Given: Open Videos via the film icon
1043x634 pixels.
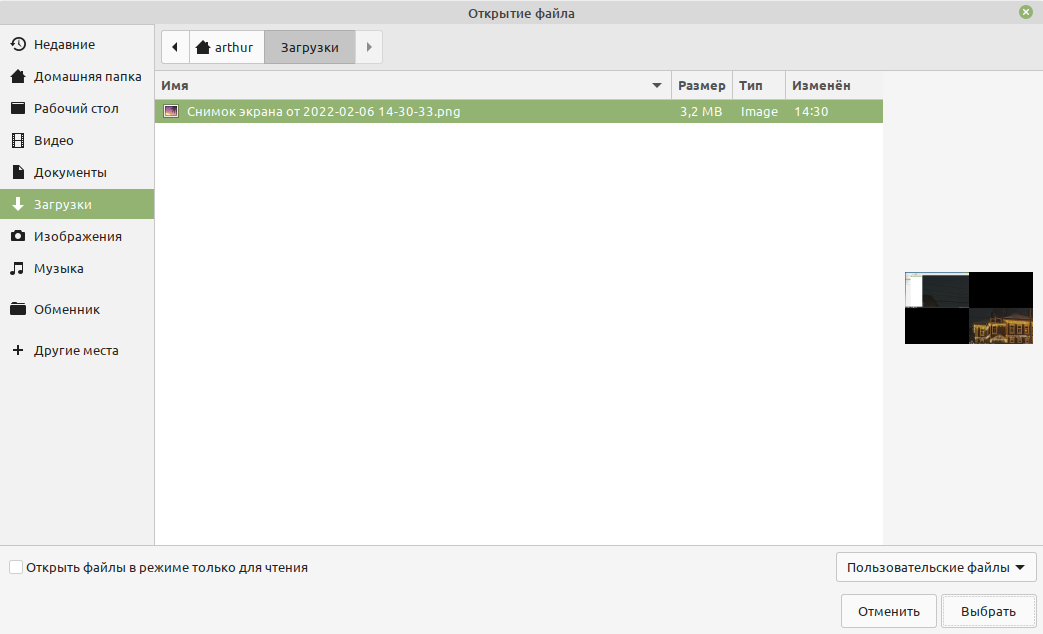Looking at the screenshot, I should 18,141.
